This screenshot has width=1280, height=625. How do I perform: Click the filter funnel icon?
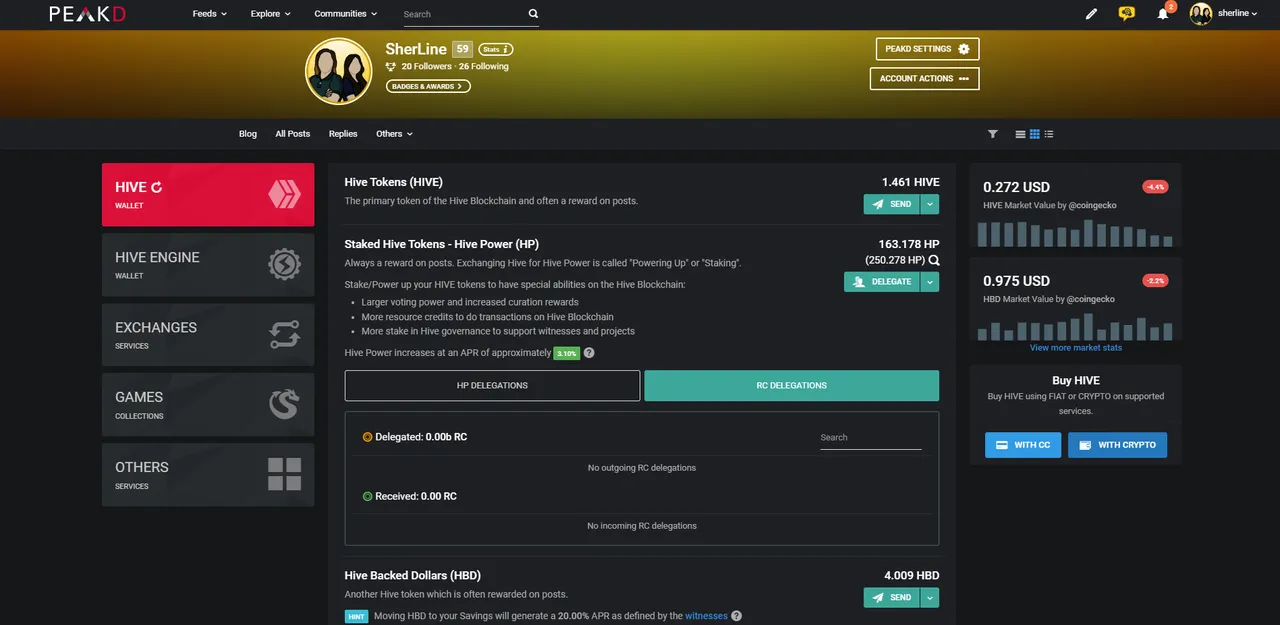tap(993, 134)
